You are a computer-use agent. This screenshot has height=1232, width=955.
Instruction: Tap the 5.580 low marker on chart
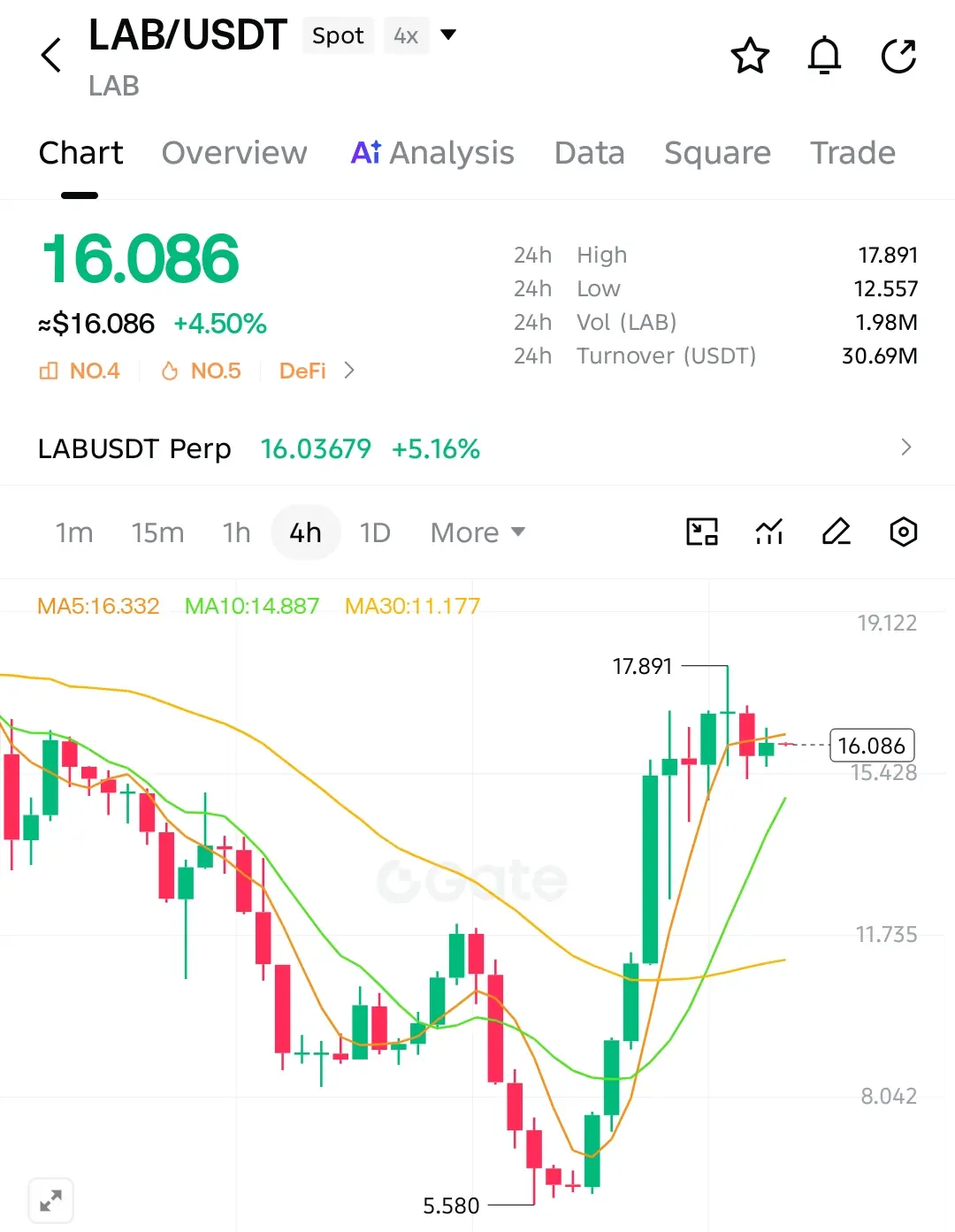(x=451, y=1205)
